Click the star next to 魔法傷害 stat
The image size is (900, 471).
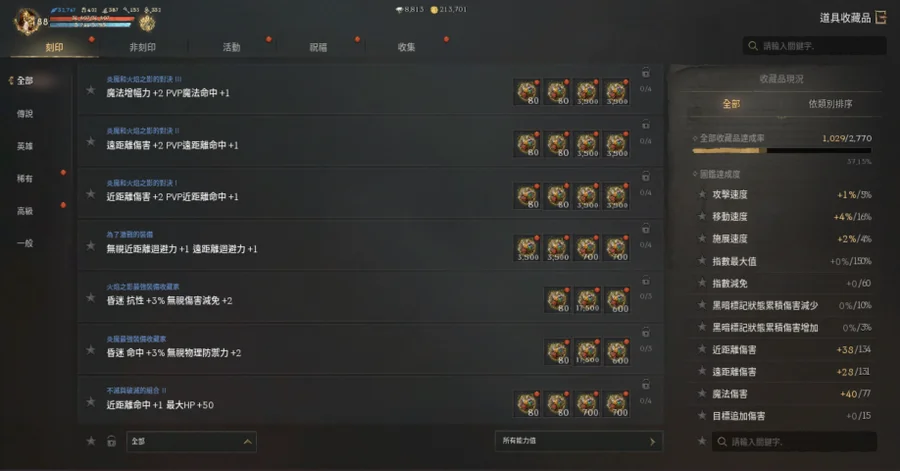coord(702,394)
